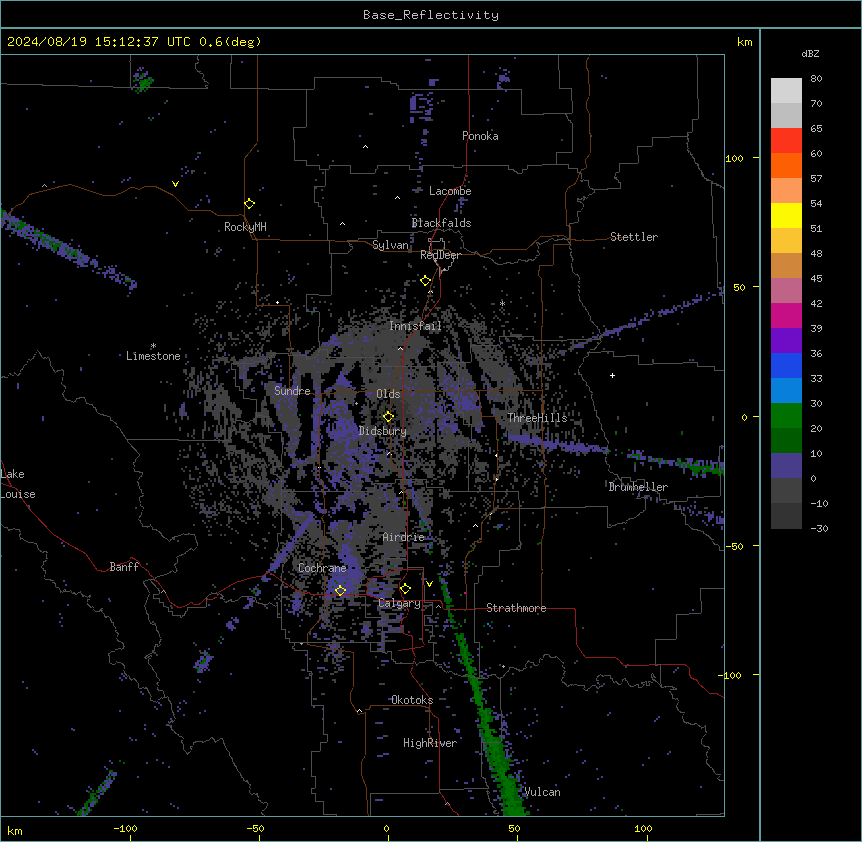Click the RockyMH label

[x=245, y=227]
